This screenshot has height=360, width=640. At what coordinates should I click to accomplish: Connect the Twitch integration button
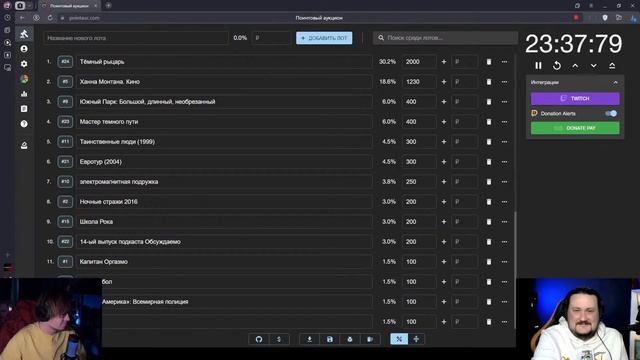tap(575, 98)
